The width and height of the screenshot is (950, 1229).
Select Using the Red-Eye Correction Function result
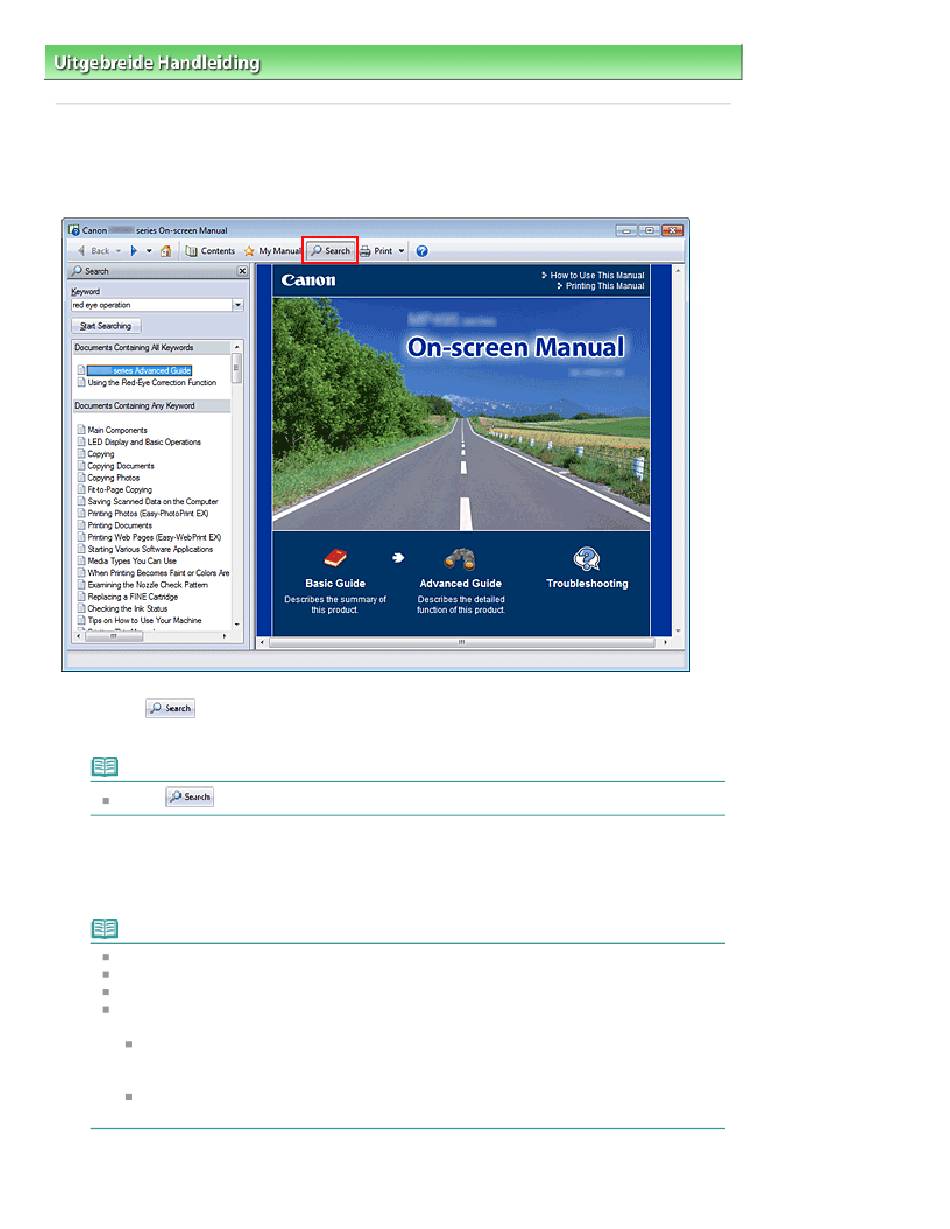(x=151, y=382)
